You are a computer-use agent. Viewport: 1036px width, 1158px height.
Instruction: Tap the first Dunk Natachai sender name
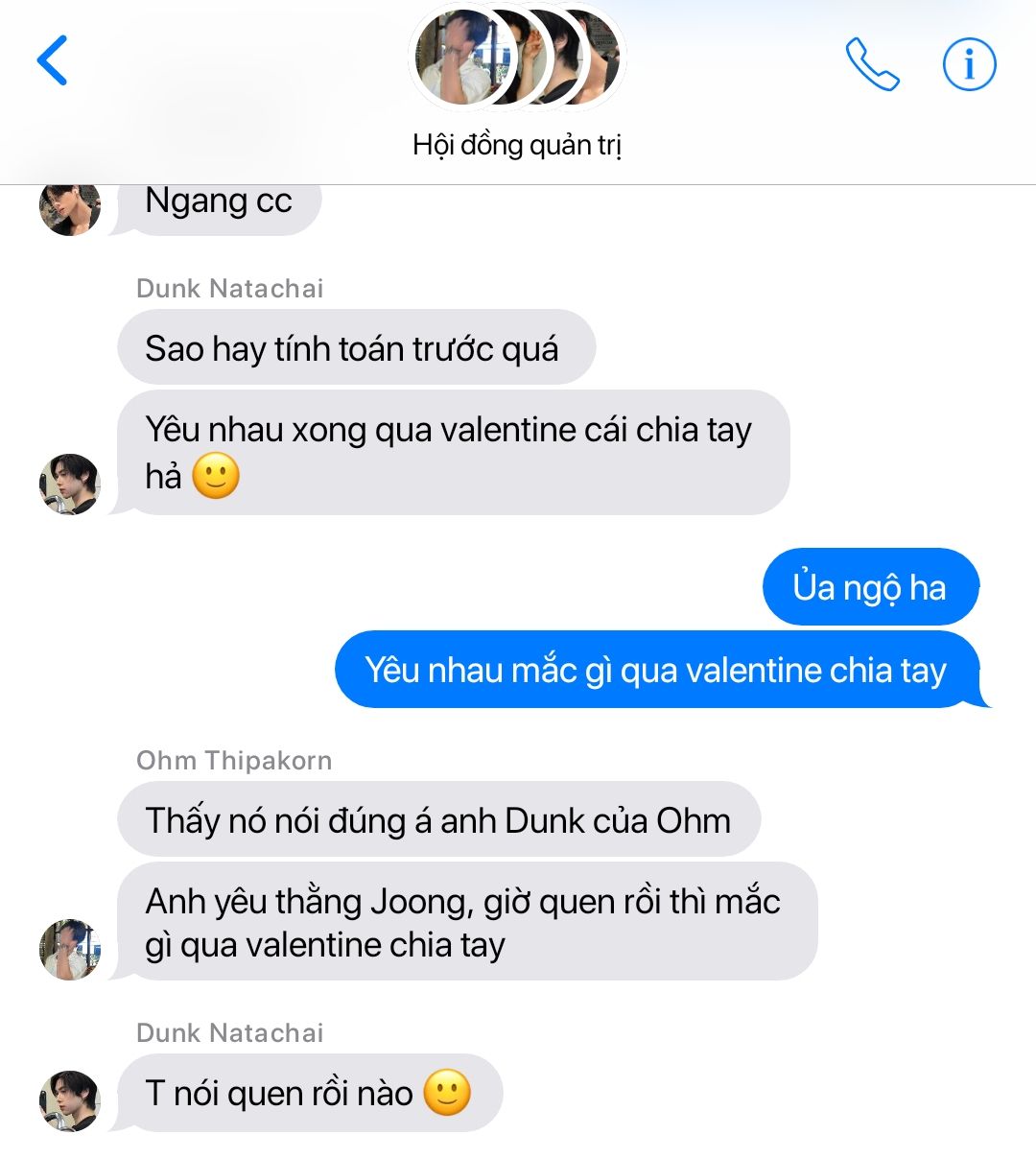tap(230, 289)
